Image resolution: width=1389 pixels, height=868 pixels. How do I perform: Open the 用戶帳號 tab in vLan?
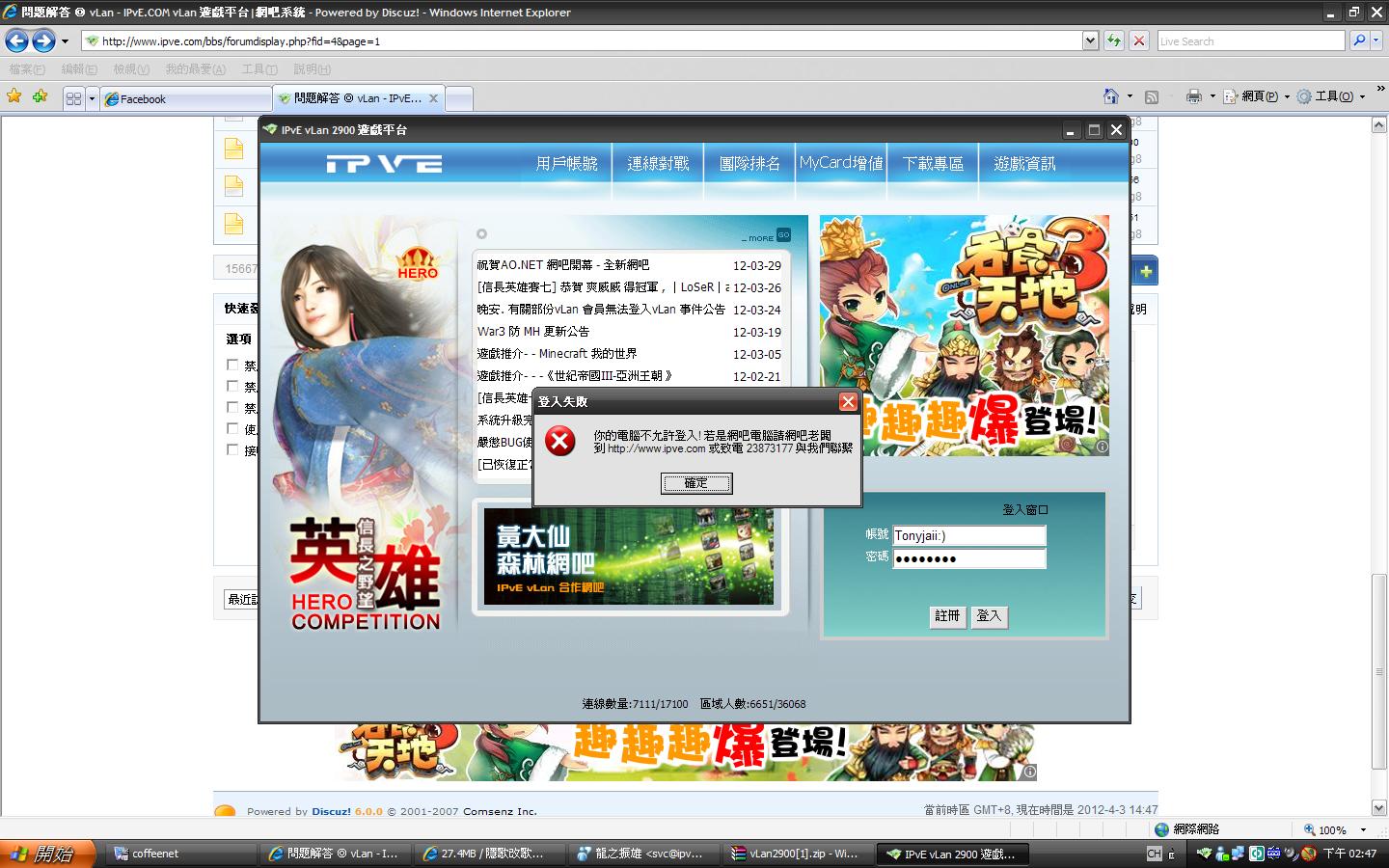click(x=566, y=164)
